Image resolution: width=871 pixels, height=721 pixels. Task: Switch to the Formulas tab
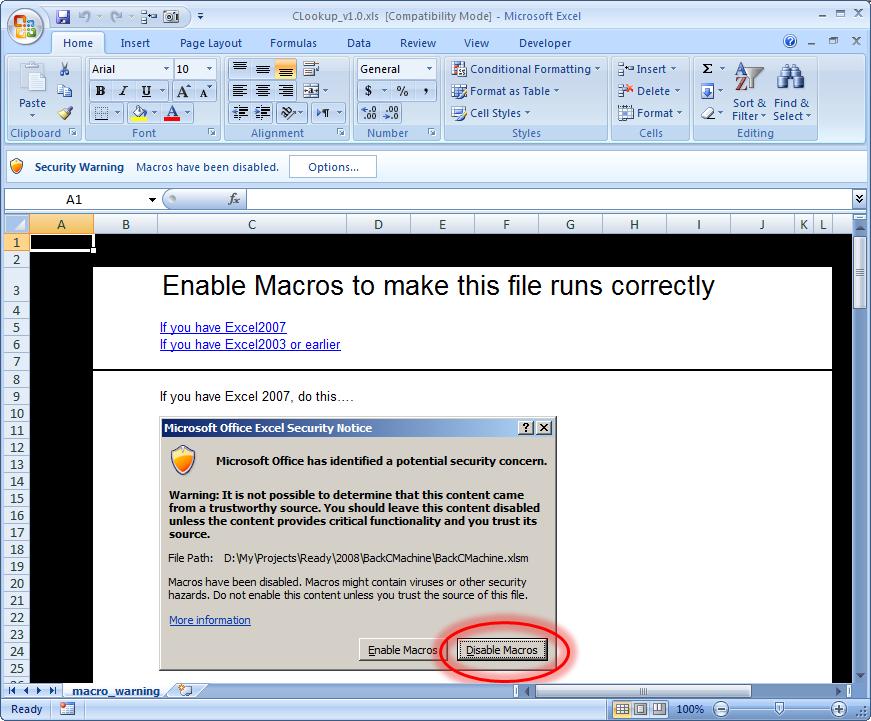click(293, 43)
